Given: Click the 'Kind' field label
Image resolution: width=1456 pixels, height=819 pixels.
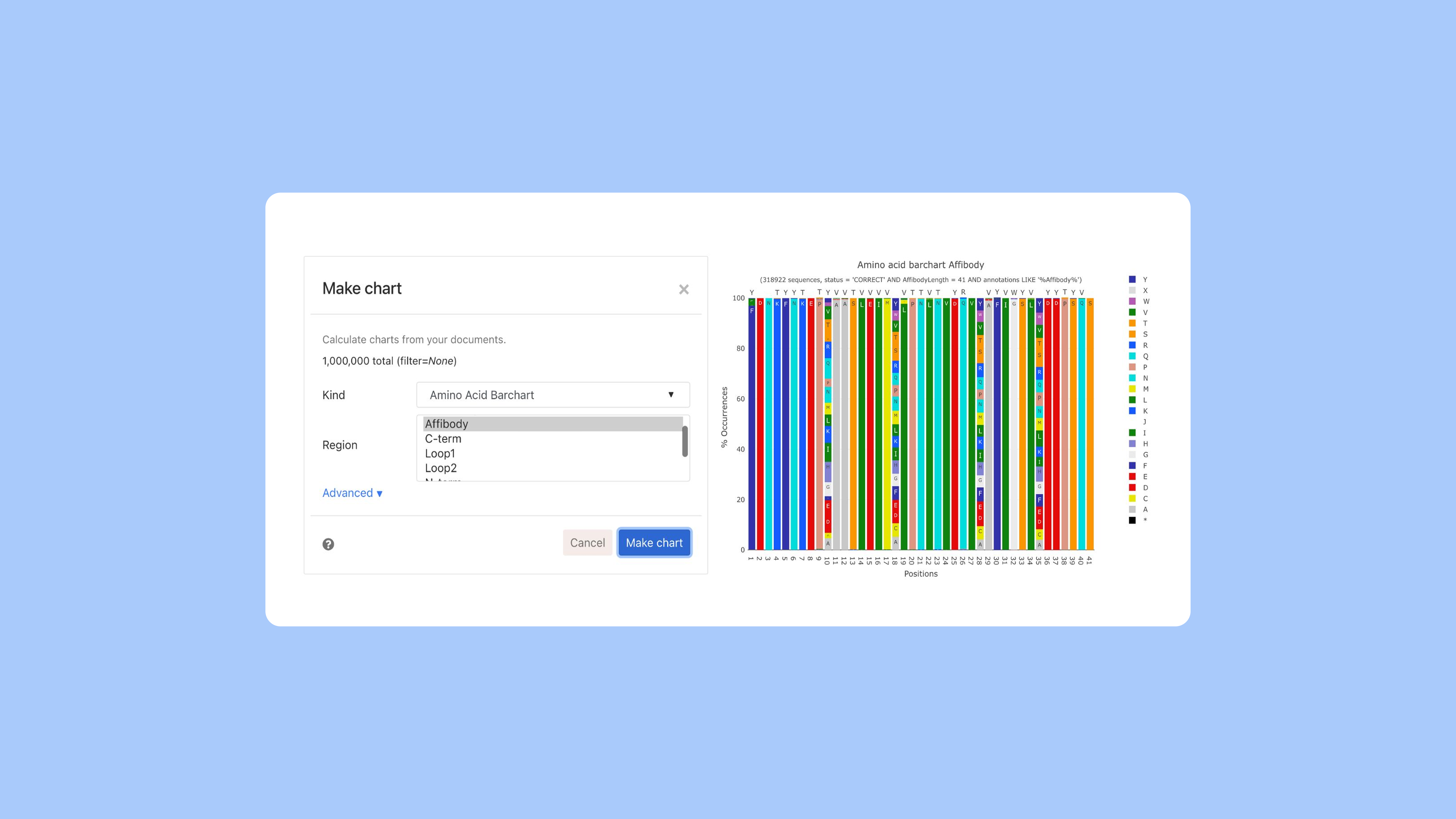Looking at the screenshot, I should click(333, 395).
